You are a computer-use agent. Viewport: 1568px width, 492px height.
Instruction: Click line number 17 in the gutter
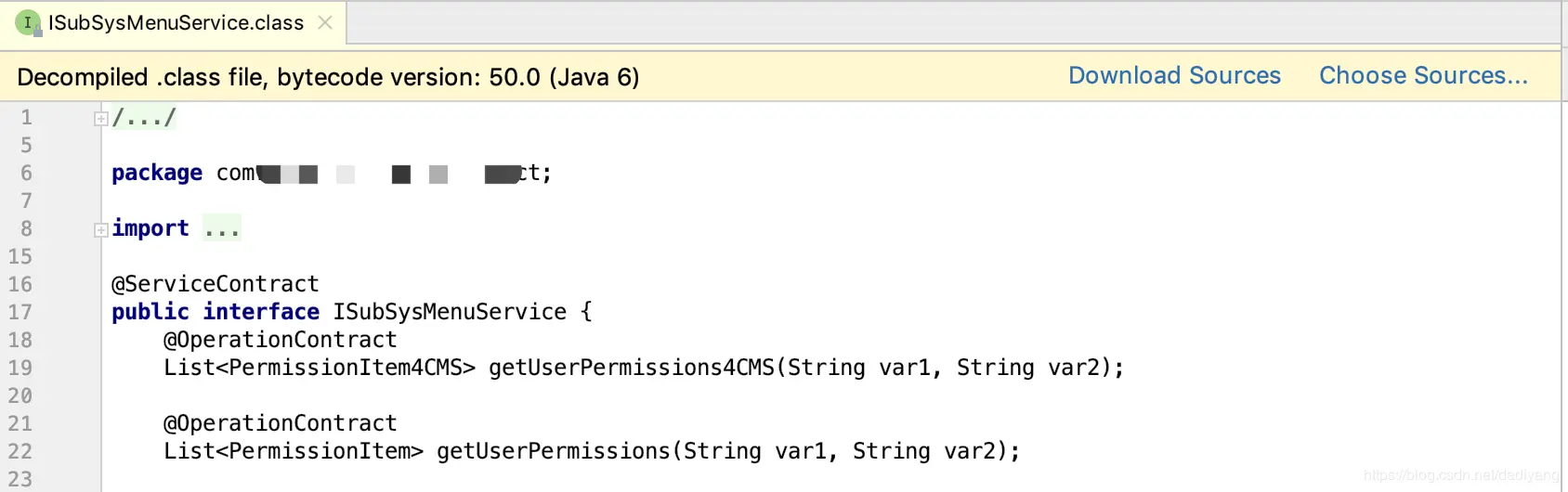point(20,312)
